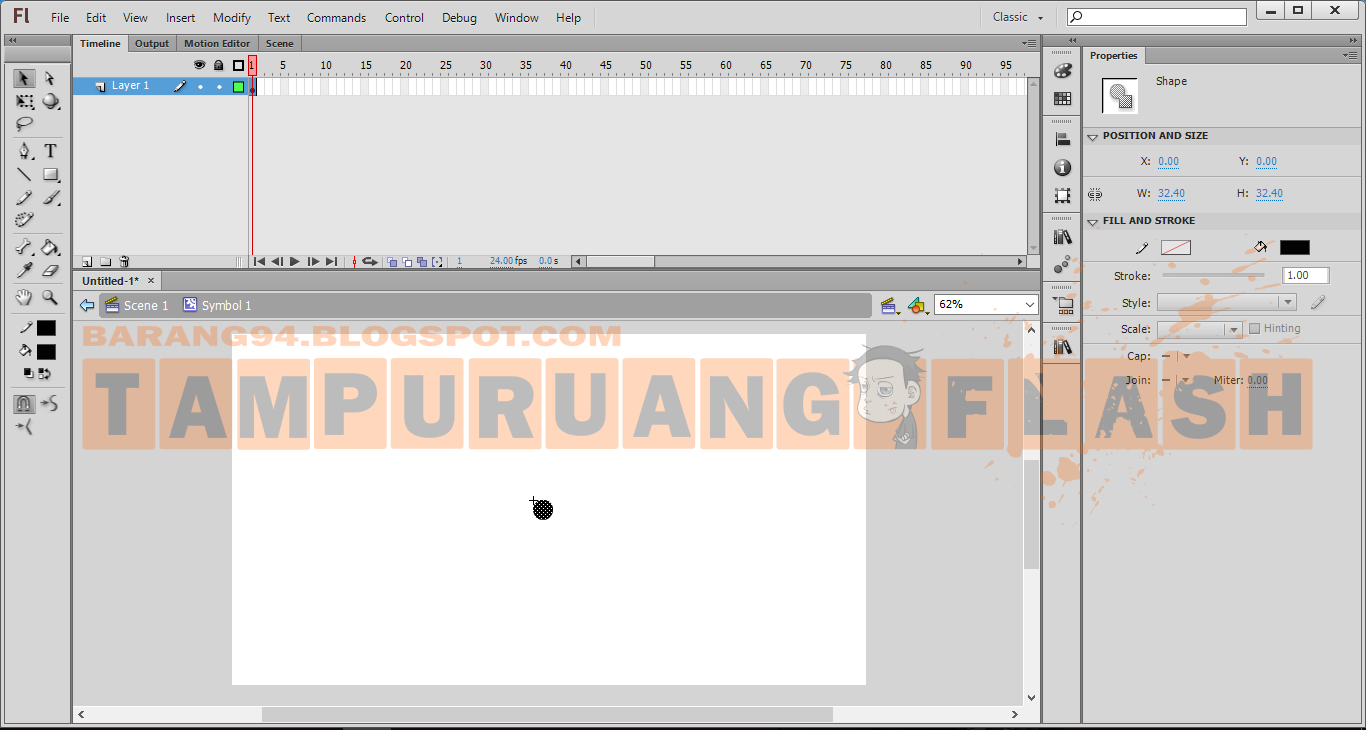Create a new layer in the timeline
This screenshot has width=1366, height=730.
click(x=87, y=262)
